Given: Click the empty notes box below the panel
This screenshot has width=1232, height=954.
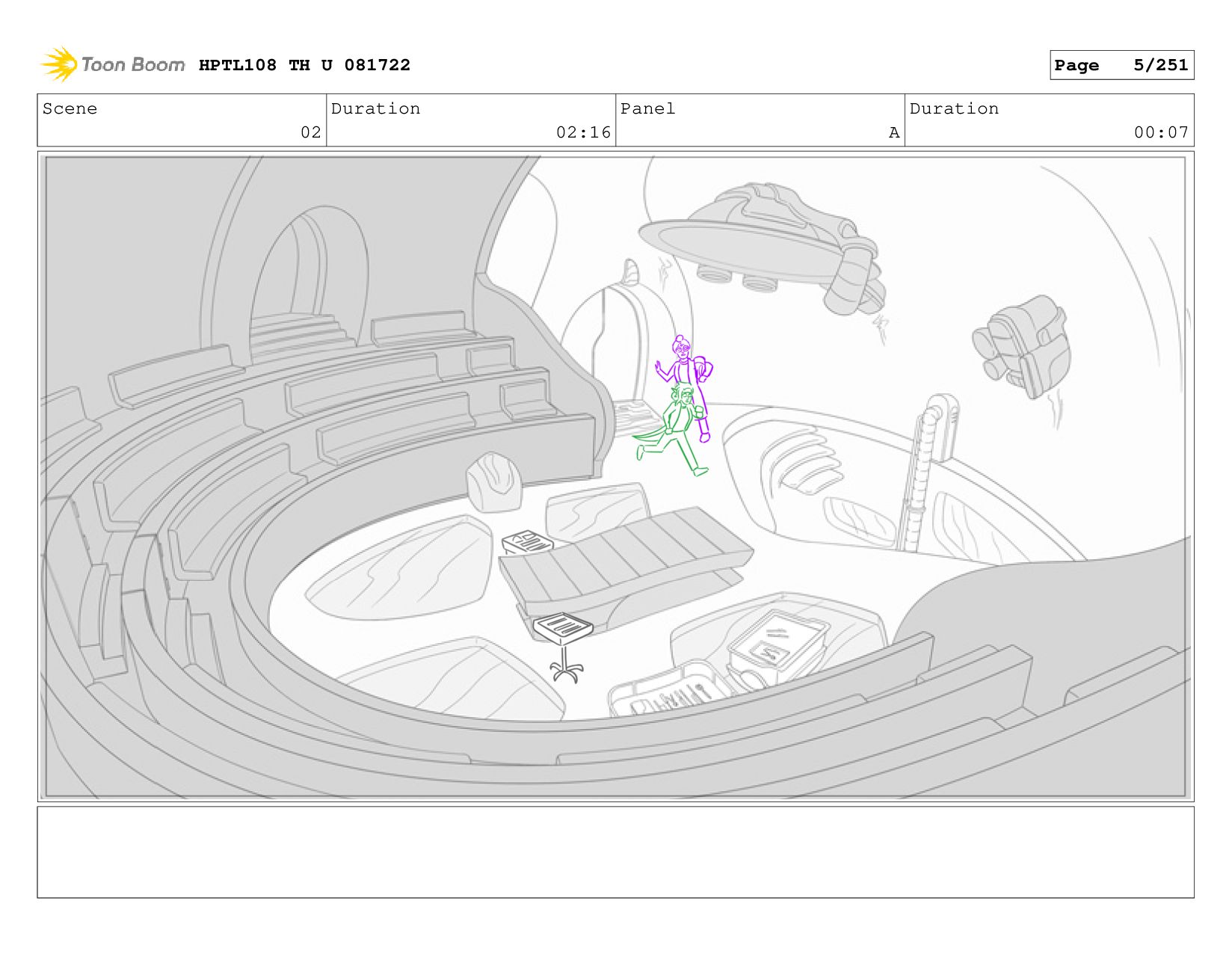Looking at the screenshot, I should tap(615, 852).
